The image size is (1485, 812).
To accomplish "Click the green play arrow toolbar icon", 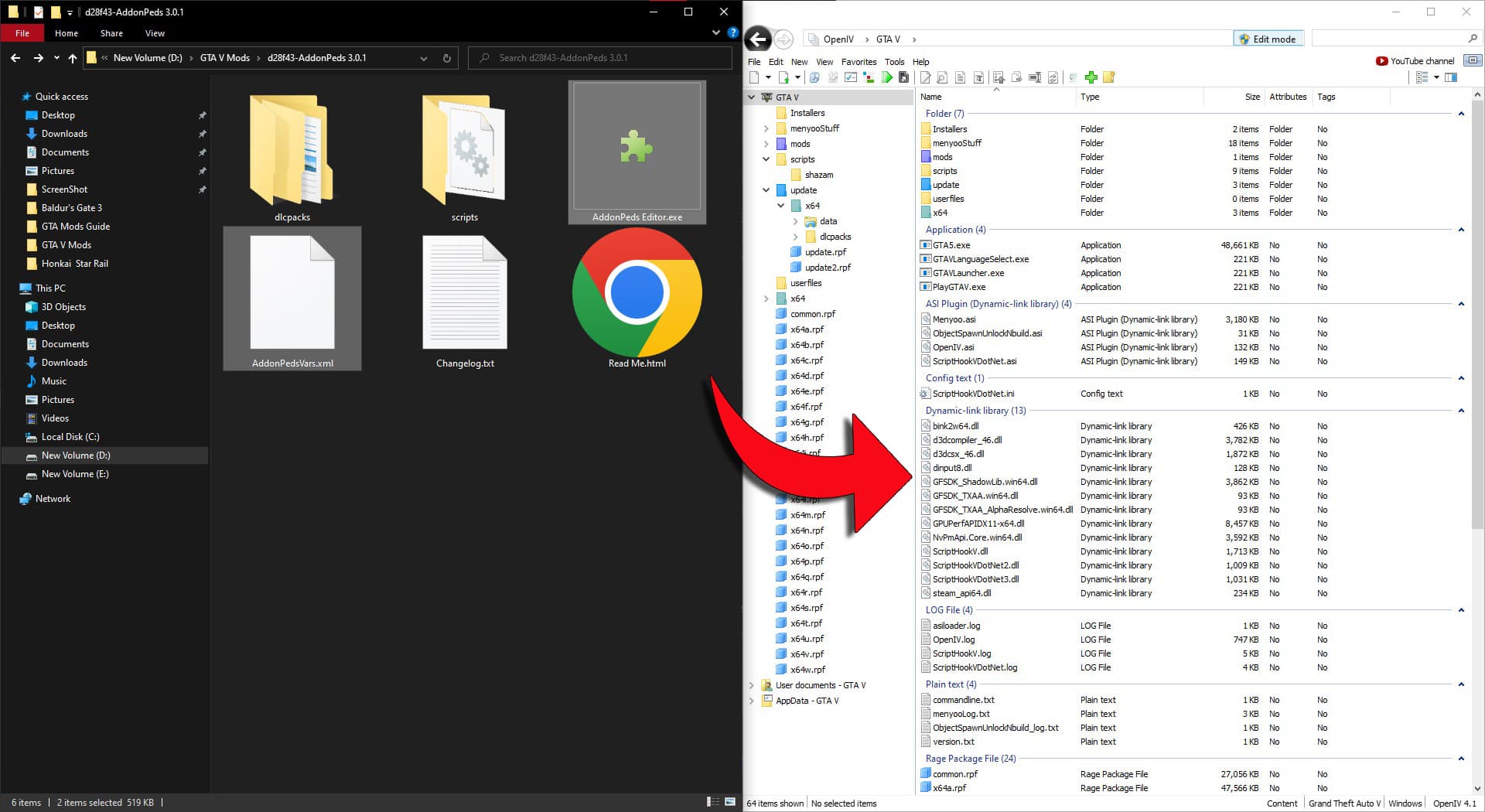I will (x=886, y=77).
